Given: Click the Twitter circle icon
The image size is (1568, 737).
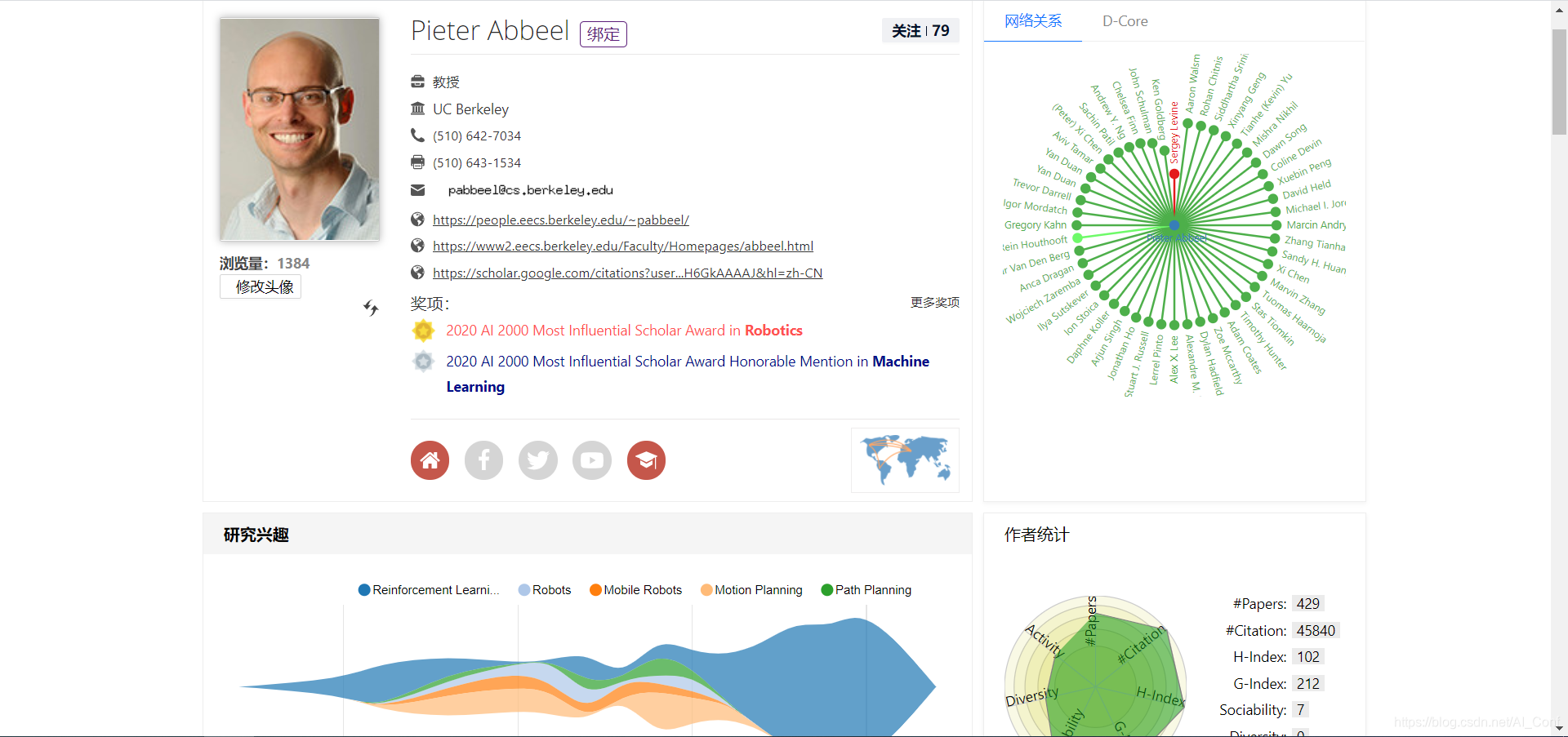Looking at the screenshot, I should 538,460.
